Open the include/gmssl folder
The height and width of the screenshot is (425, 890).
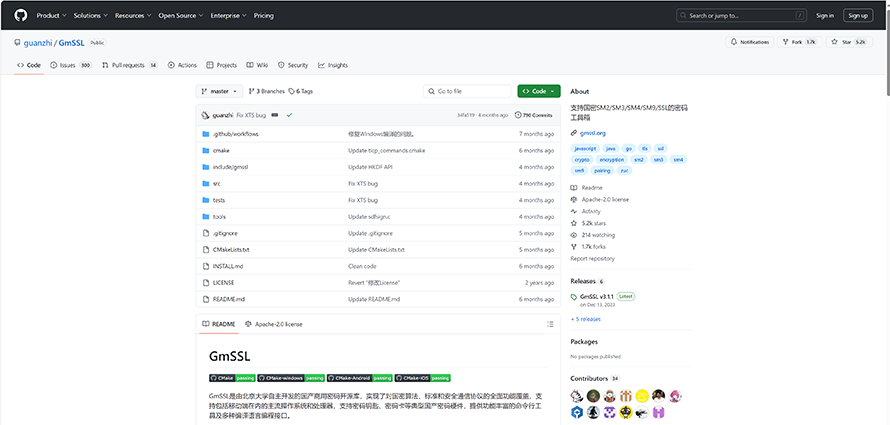coord(230,167)
